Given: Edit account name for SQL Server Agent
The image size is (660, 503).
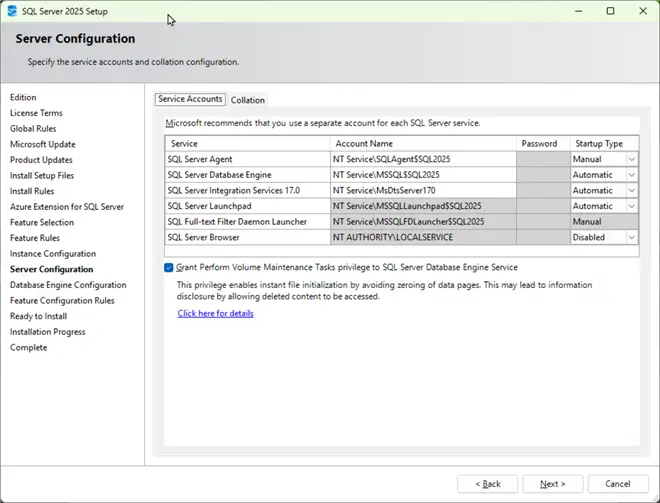Looking at the screenshot, I should (x=423, y=159).
